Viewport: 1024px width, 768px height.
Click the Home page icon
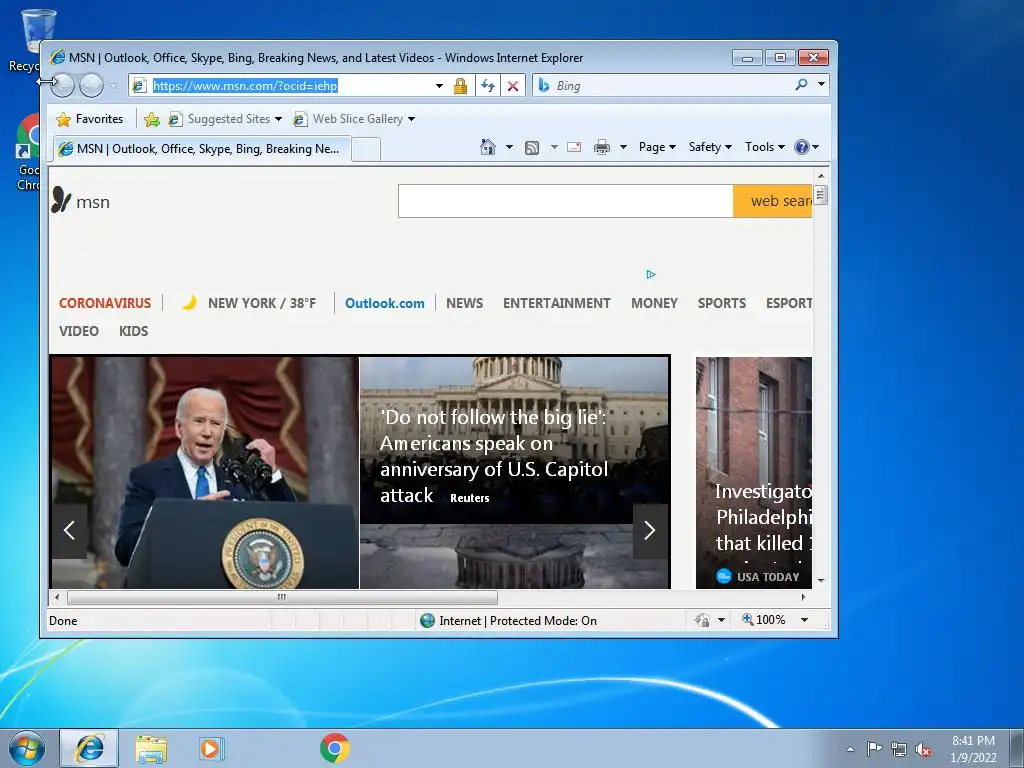(x=488, y=147)
